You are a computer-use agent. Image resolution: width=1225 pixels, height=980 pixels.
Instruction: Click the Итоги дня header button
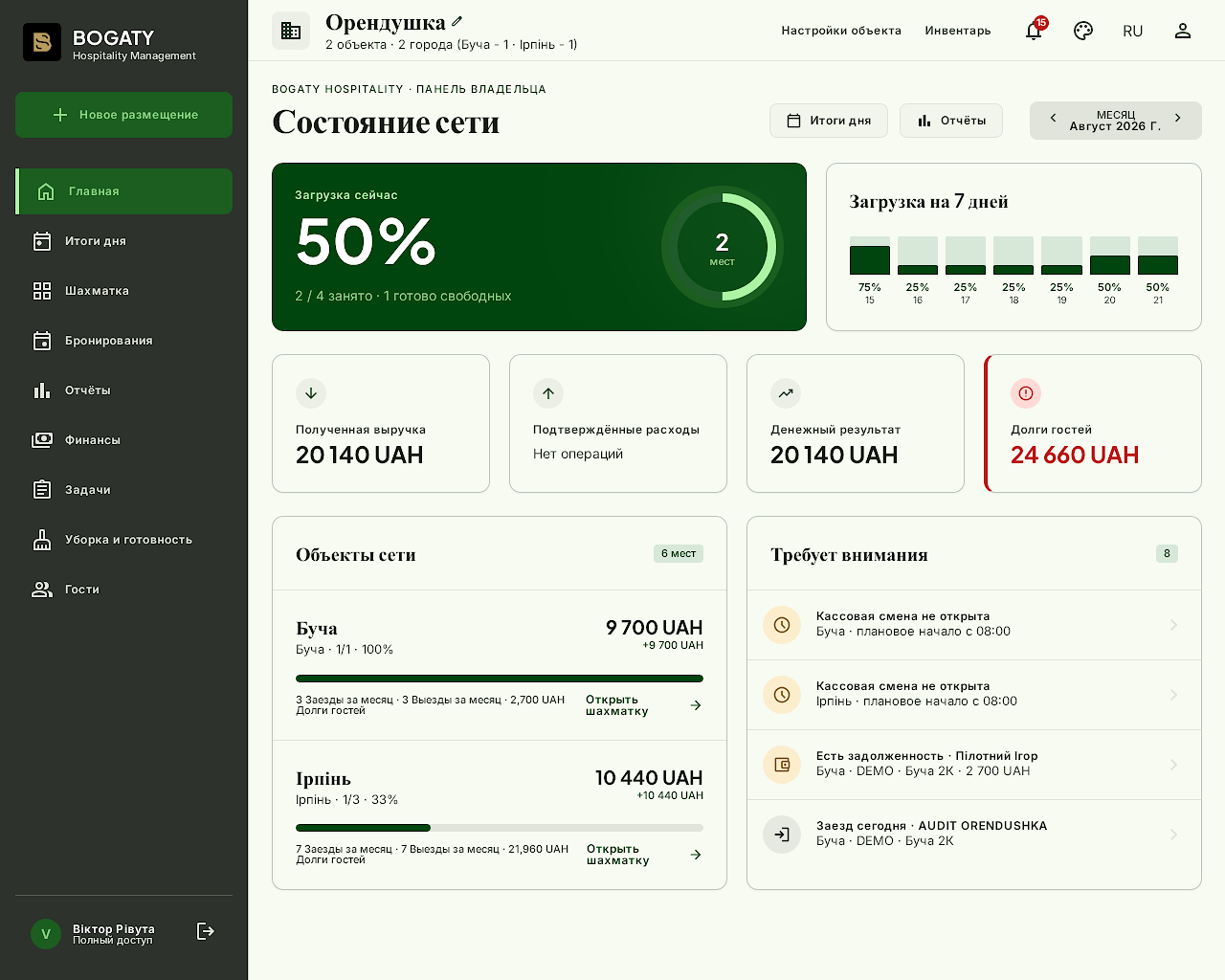point(829,121)
